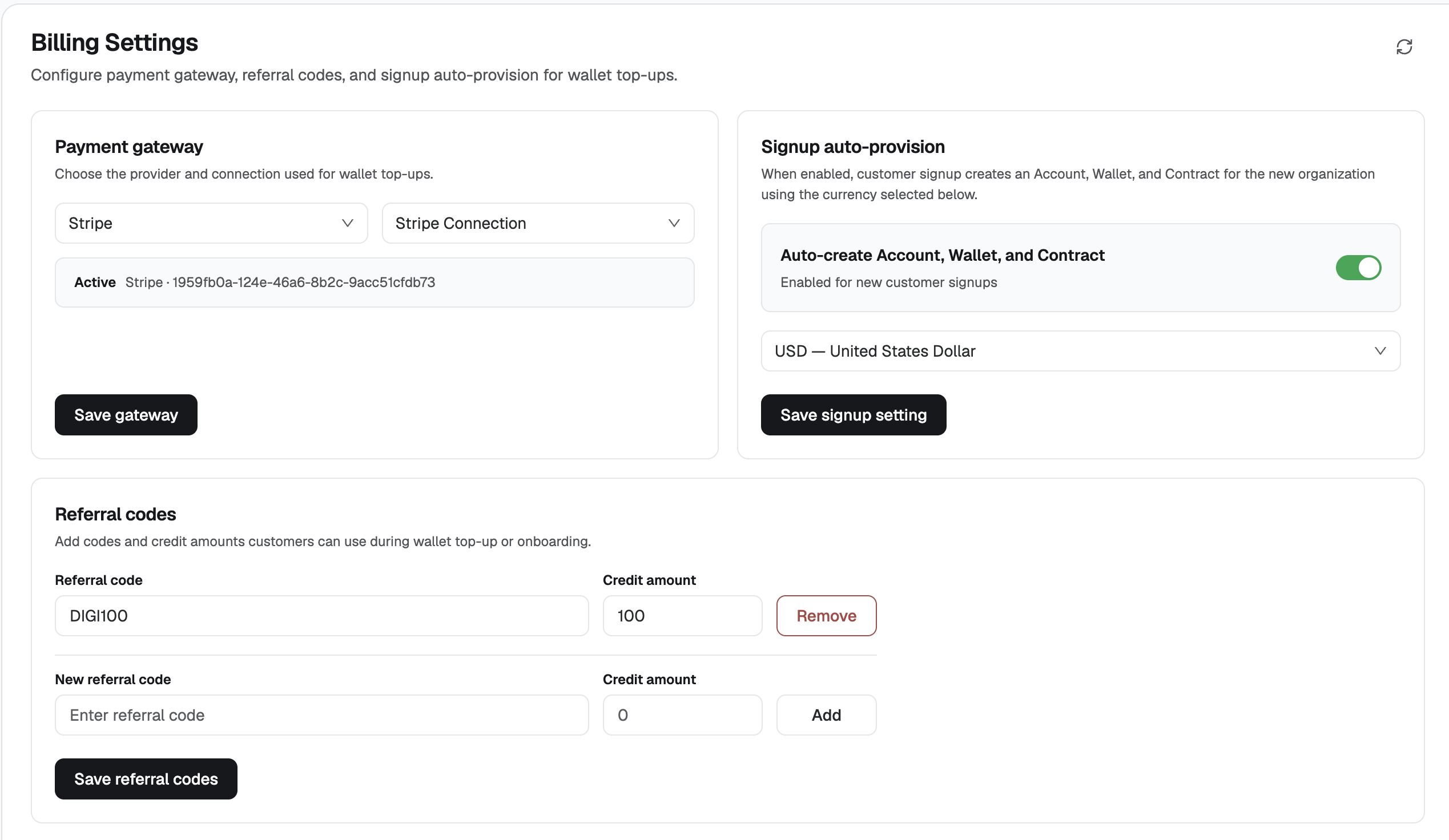
Task: Click the Save gateway button
Action: point(126,414)
